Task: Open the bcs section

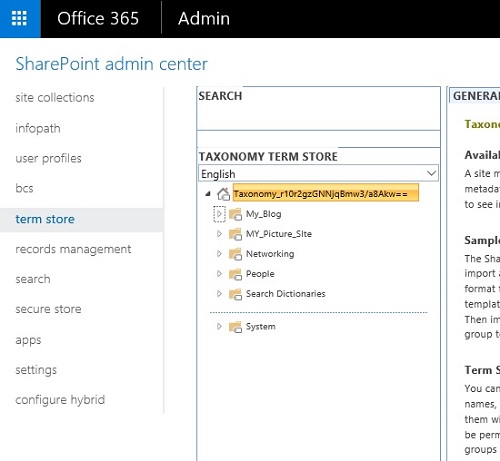Action: [x=24, y=188]
